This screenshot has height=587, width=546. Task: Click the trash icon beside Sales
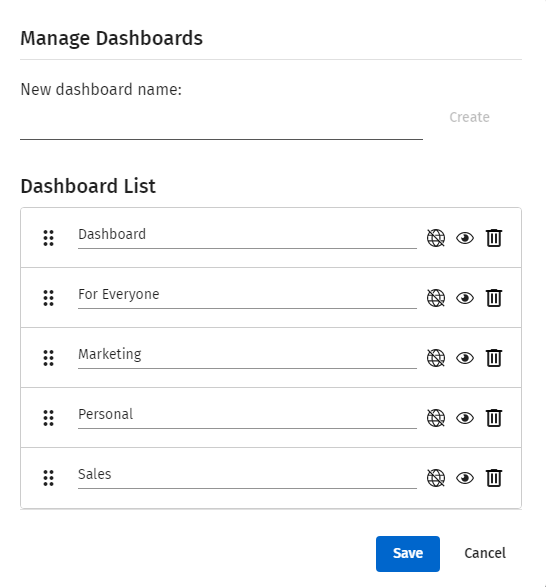494,478
